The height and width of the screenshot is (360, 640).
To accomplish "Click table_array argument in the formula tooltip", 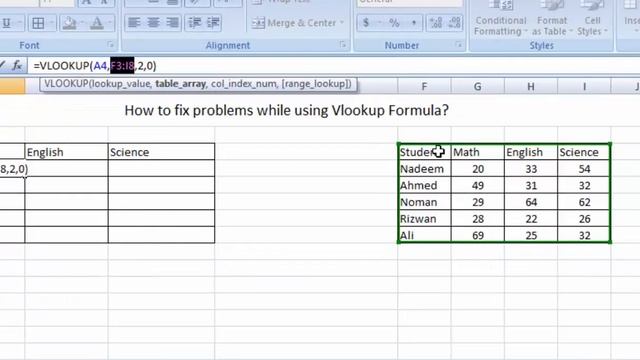I will 180,84.
